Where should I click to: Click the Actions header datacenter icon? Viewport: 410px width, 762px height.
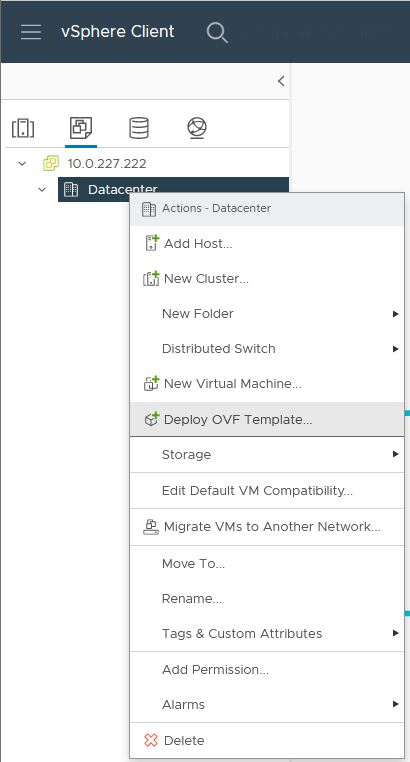coord(149,209)
